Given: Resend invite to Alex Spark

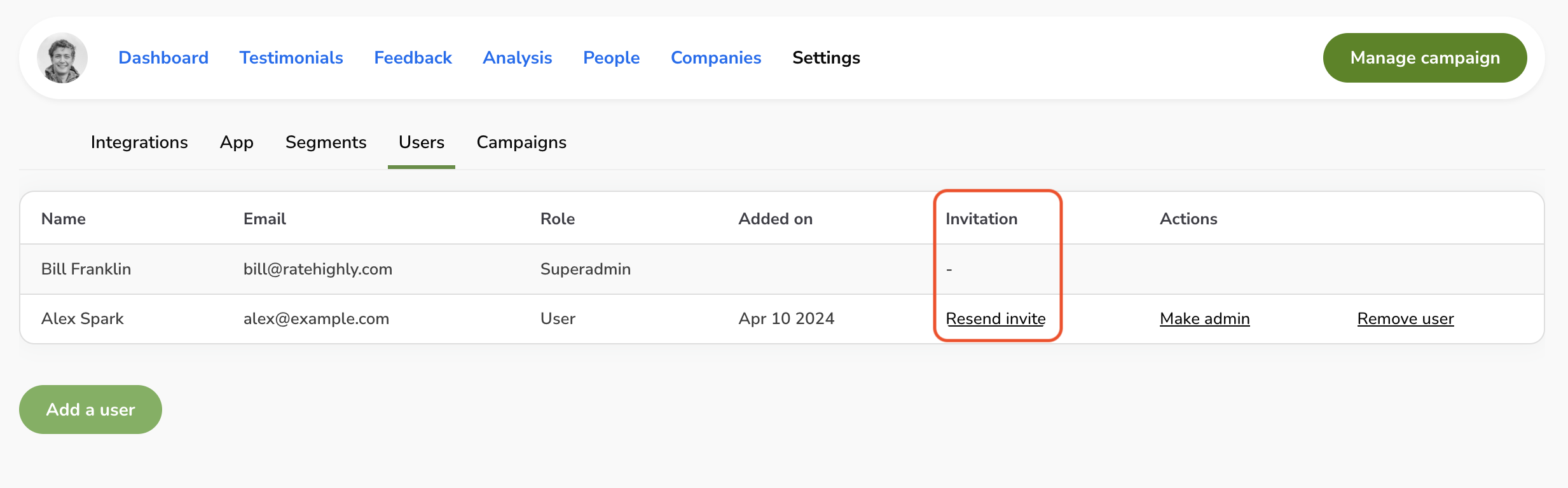Looking at the screenshot, I should 995,319.
